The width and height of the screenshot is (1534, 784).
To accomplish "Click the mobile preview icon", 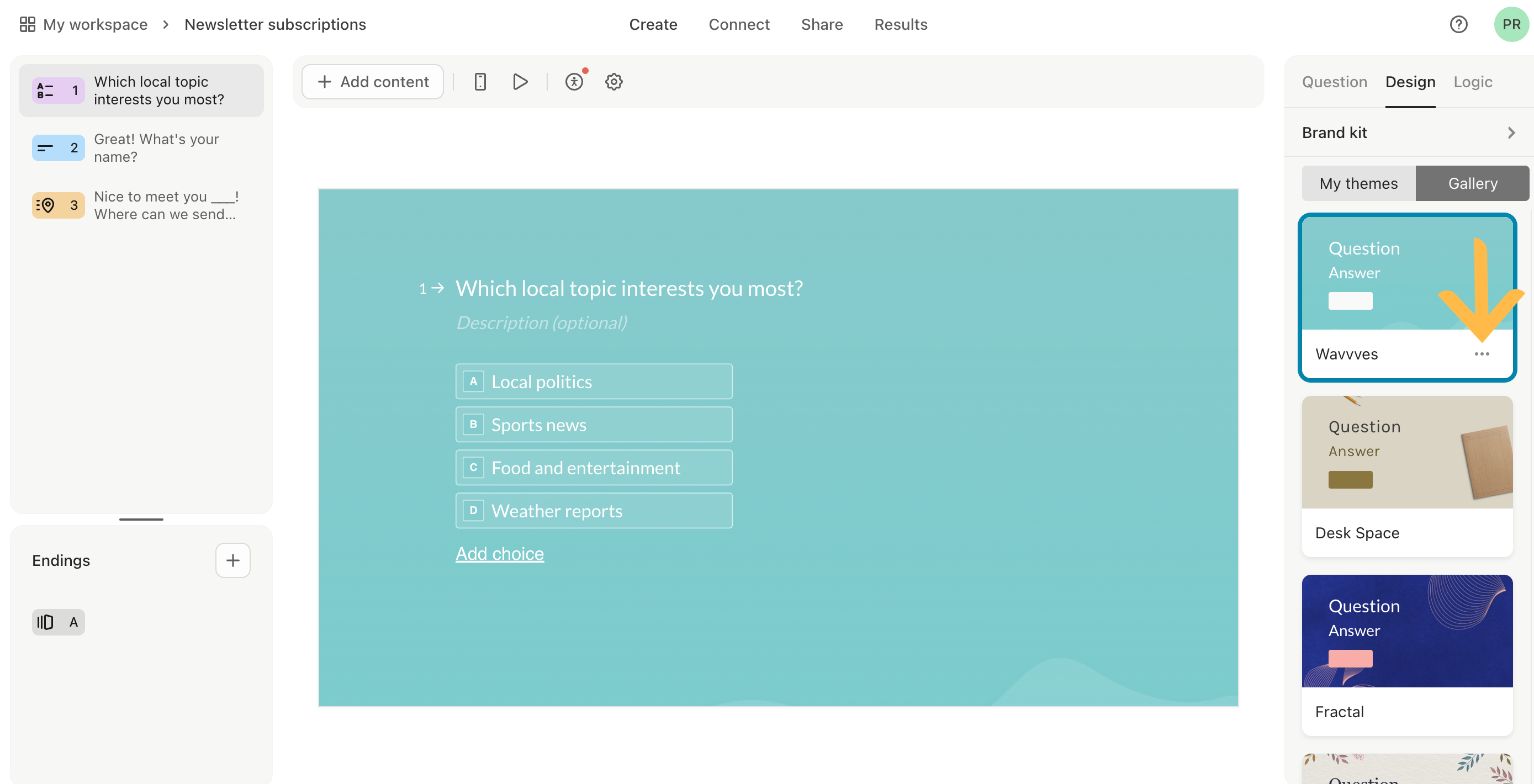I will (480, 82).
